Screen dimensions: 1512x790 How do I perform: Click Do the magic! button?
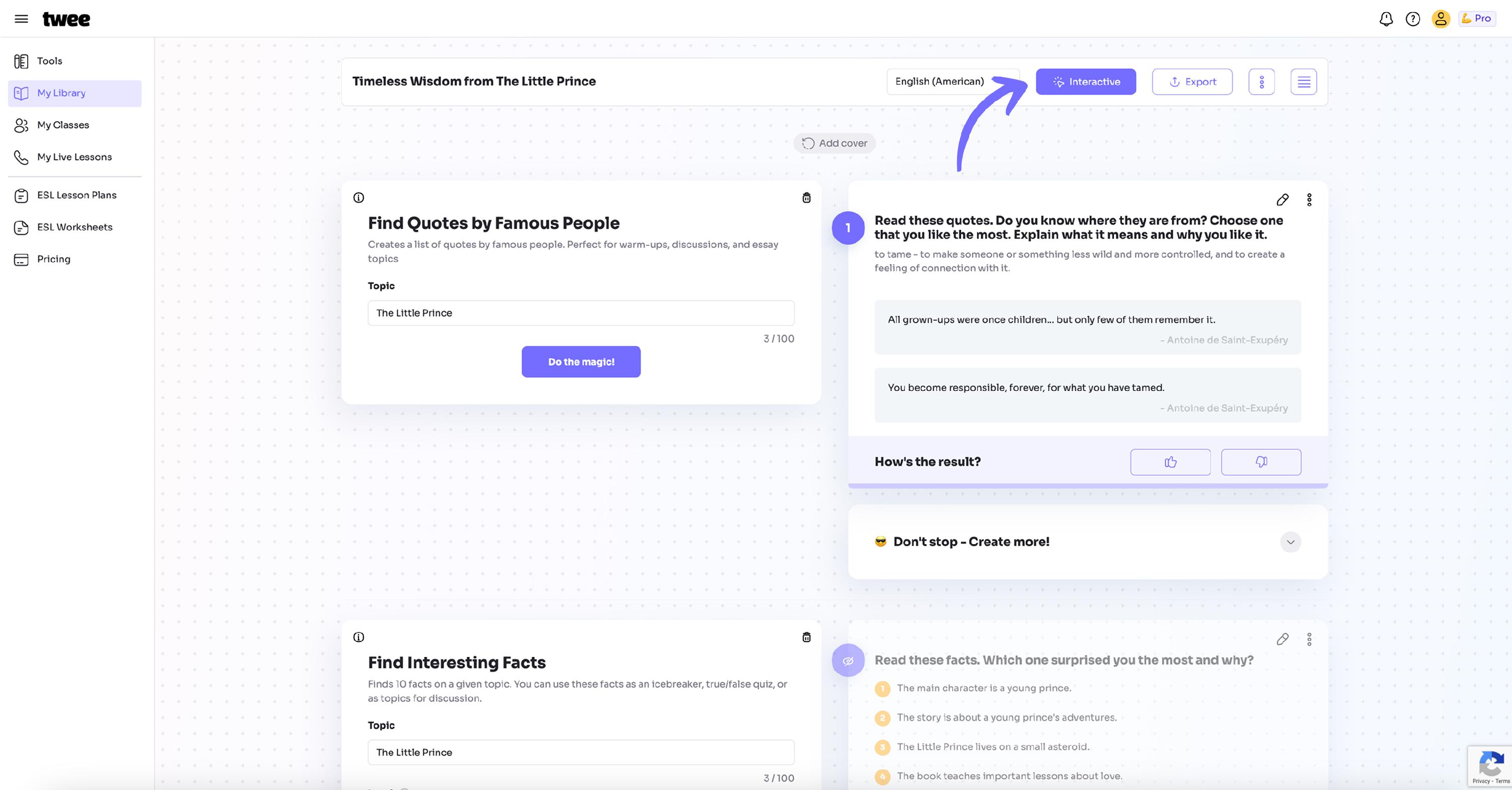coord(581,362)
